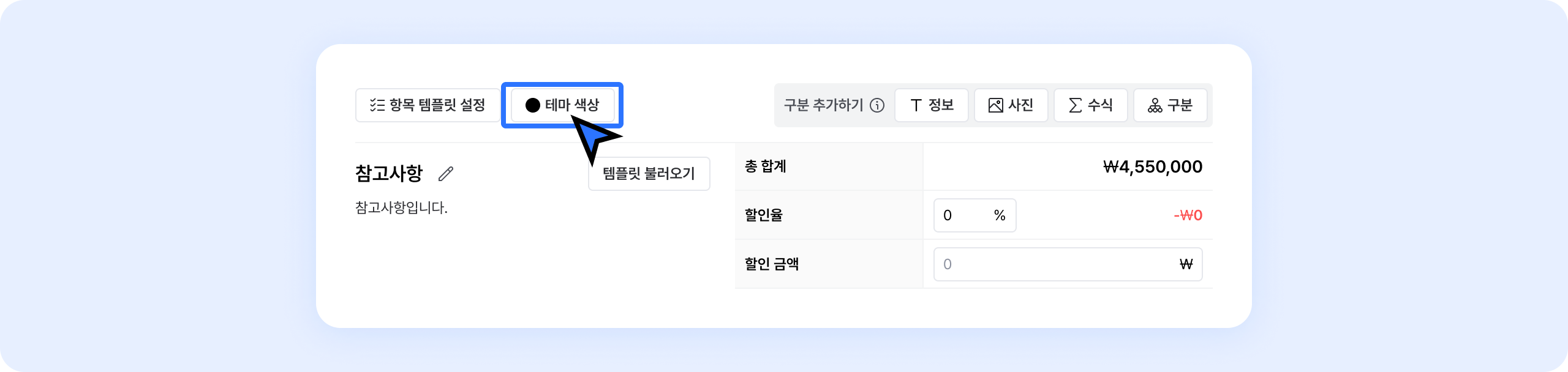Open the 항목 템플릿 설정 checklist button
1568x372 pixels.
(x=428, y=105)
